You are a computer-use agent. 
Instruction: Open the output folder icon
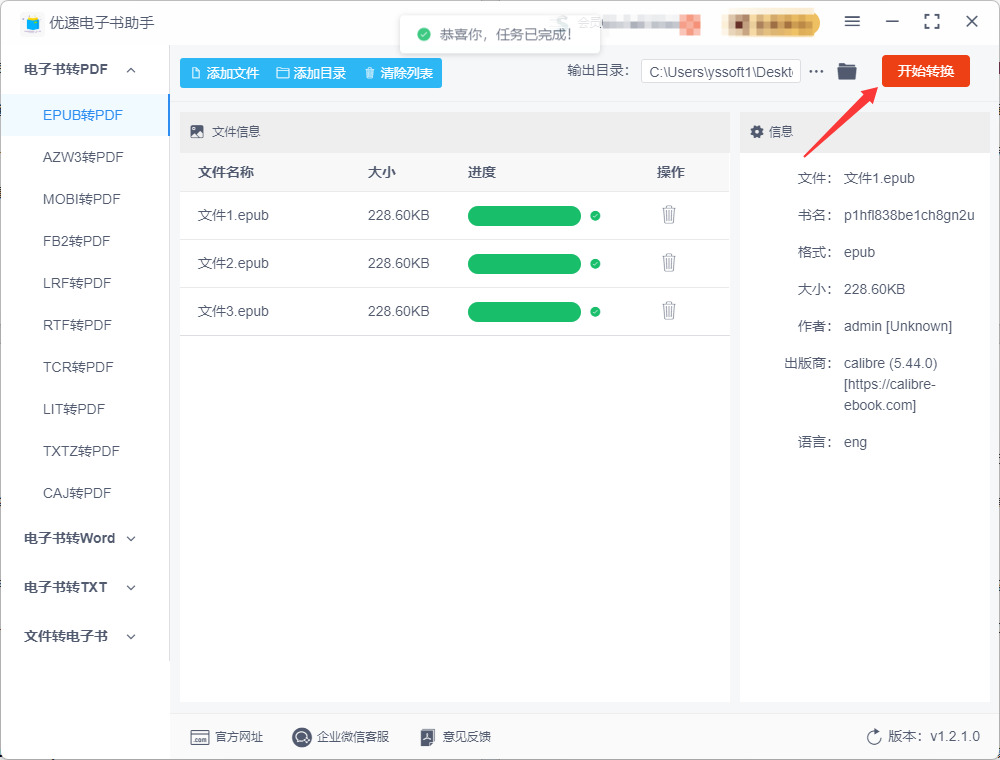[x=846, y=71]
